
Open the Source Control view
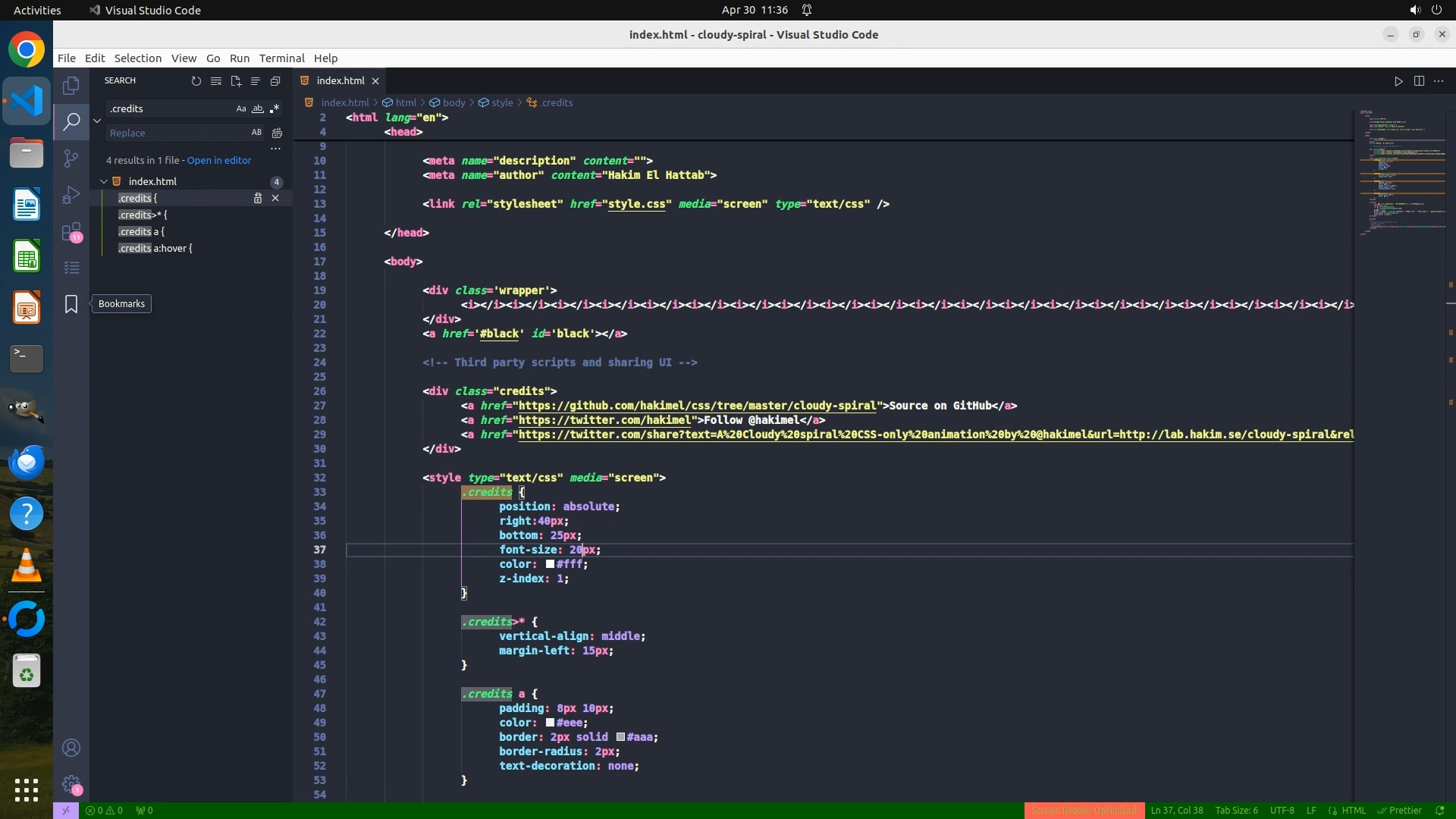point(71,158)
